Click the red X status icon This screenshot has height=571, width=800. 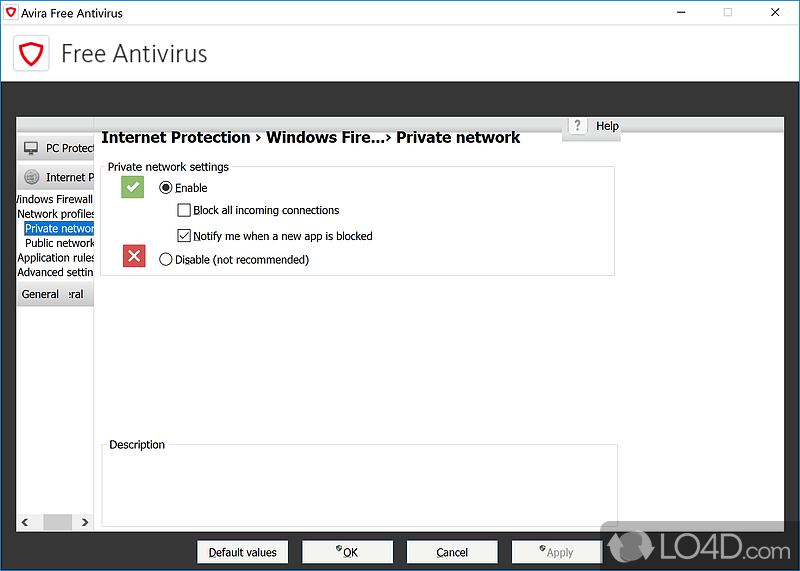coord(134,256)
